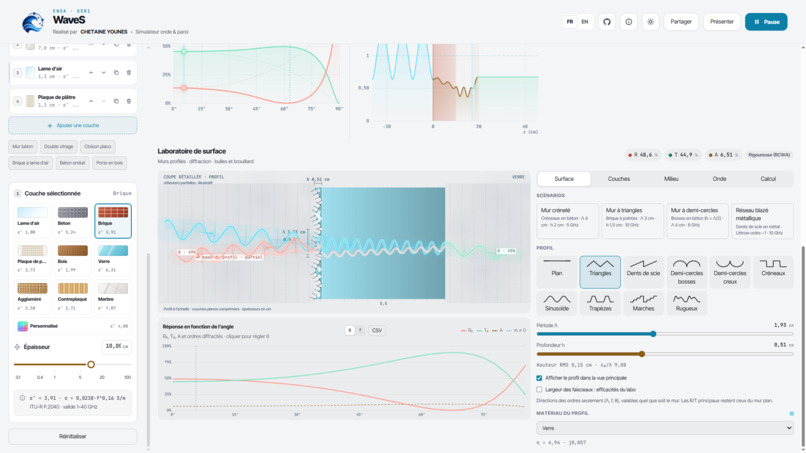This screenshot has width=806, height=453.
Task: Open the Matériau du profil Verre dropdown
Action: pyautogui.click(x=665, y=428)
